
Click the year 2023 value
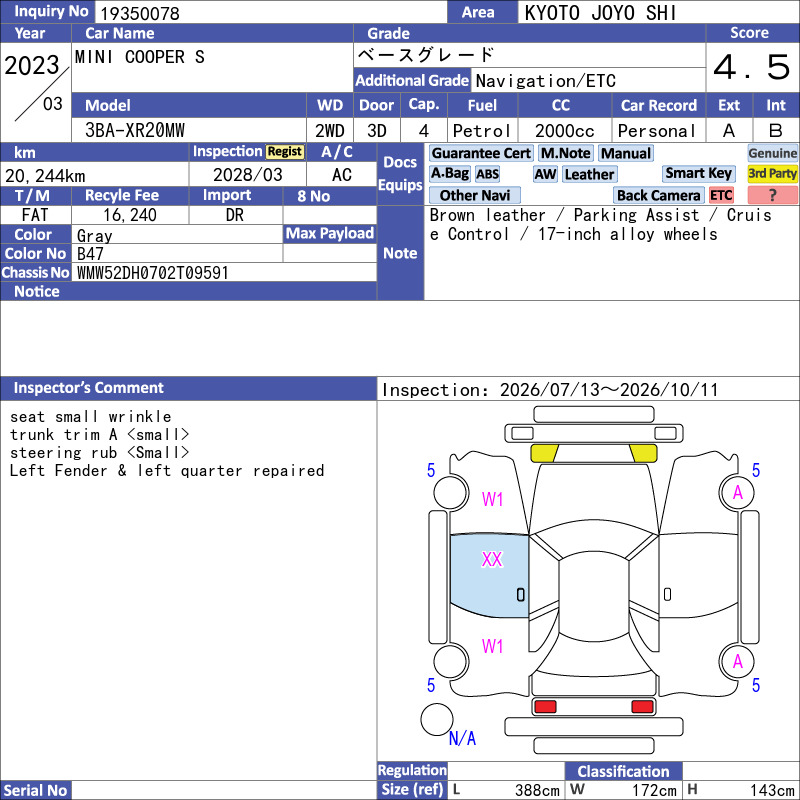32,65
